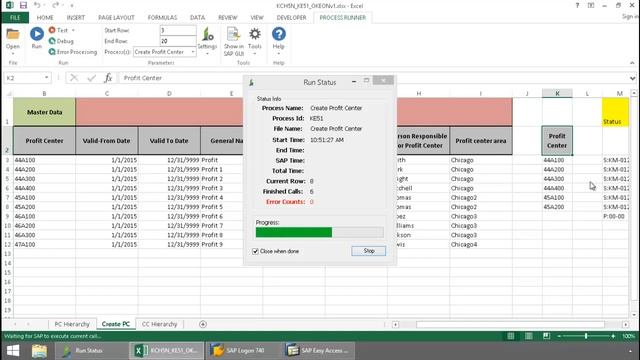Open Excel Help question mark icon
Screen dimensions: 640x360
pyautogui.click(x=577, y=5)
